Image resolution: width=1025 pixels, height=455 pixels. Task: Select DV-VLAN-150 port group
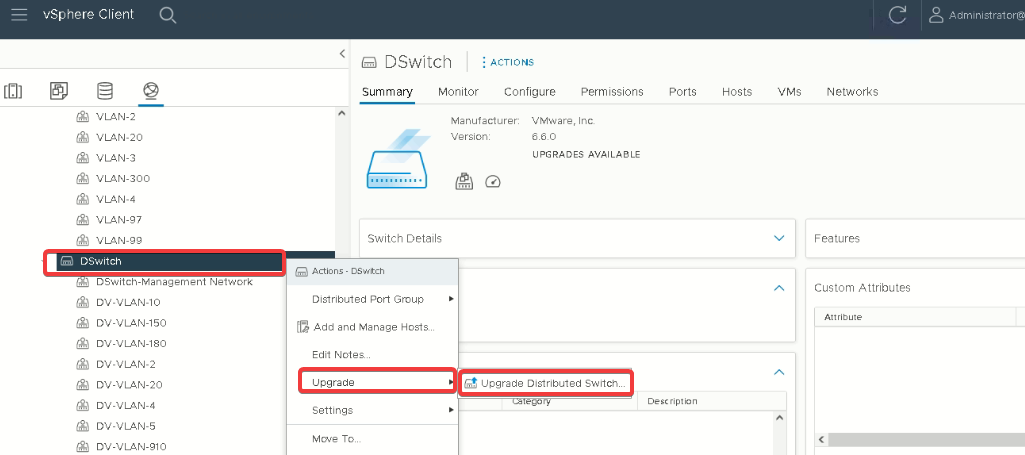(x=131, y=323)
